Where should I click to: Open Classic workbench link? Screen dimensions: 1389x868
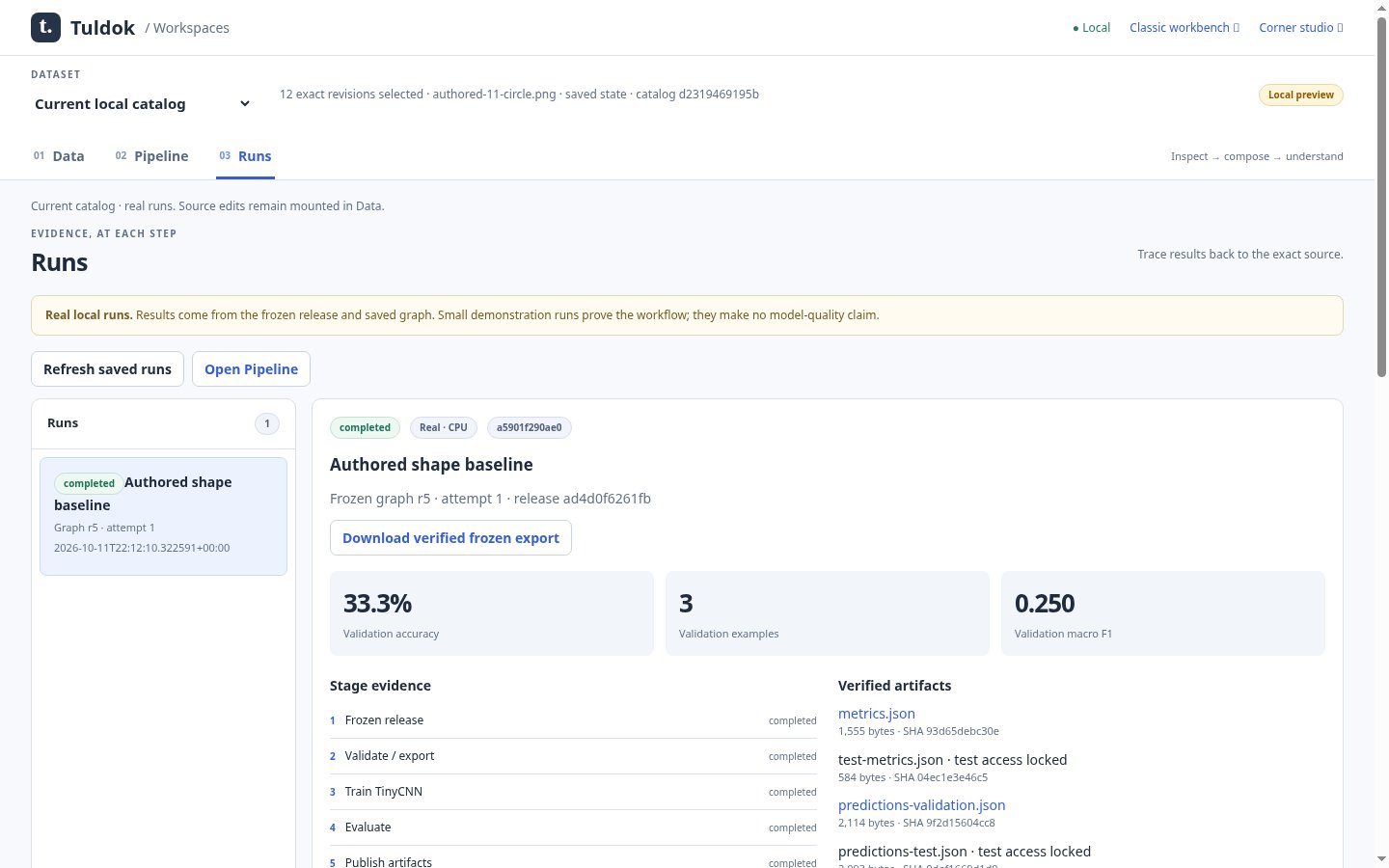tap(1185, 27)
